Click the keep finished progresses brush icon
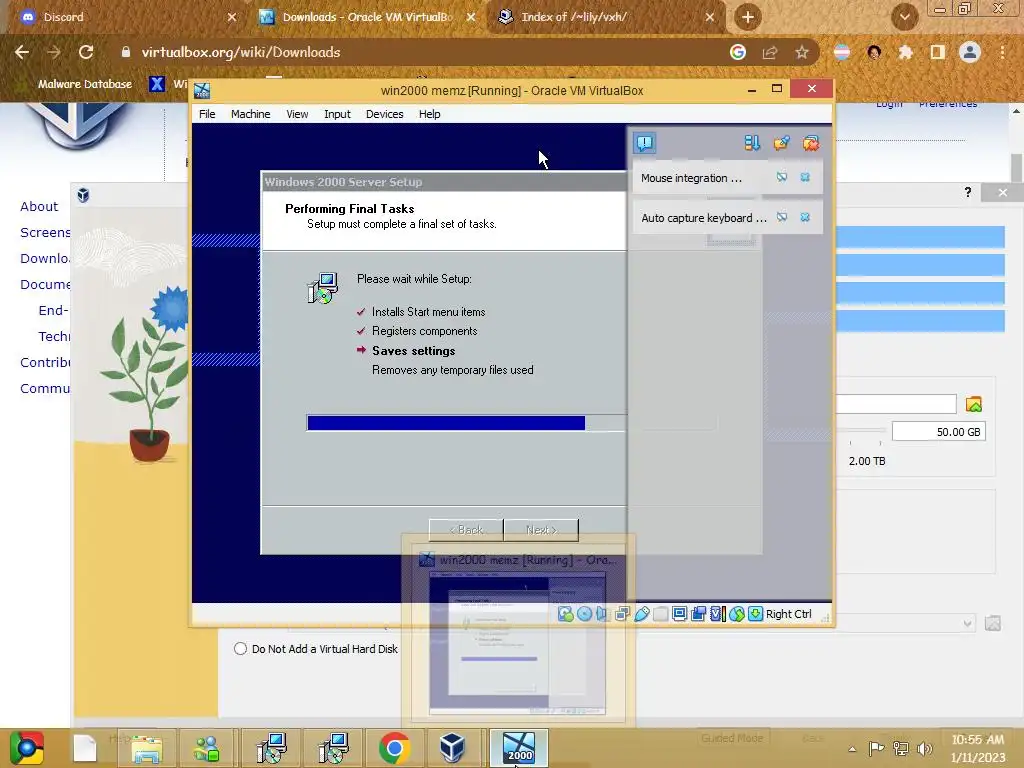 pos(781,143)
